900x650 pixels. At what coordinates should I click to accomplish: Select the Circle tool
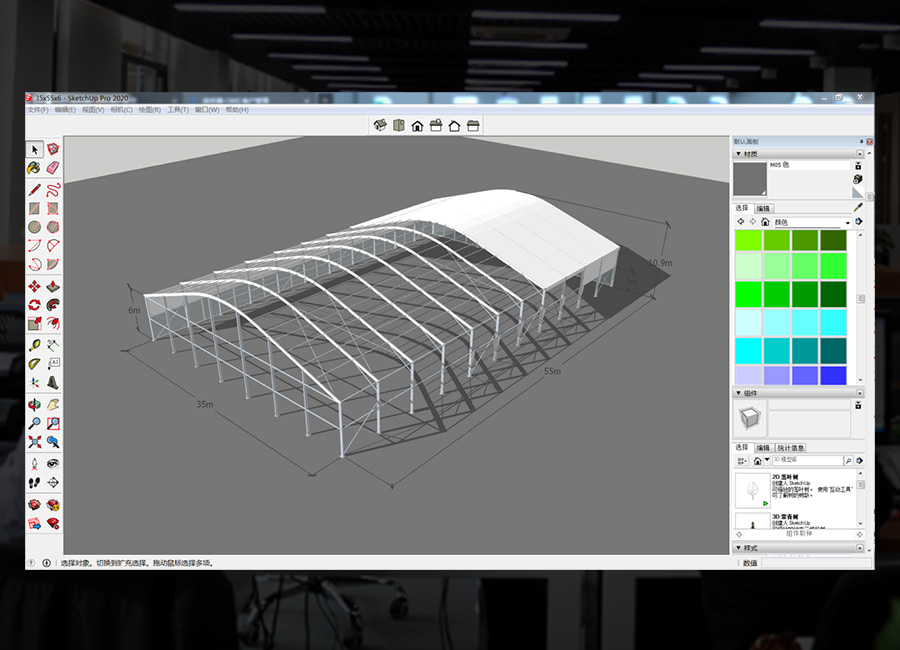[x=34, y=227]
